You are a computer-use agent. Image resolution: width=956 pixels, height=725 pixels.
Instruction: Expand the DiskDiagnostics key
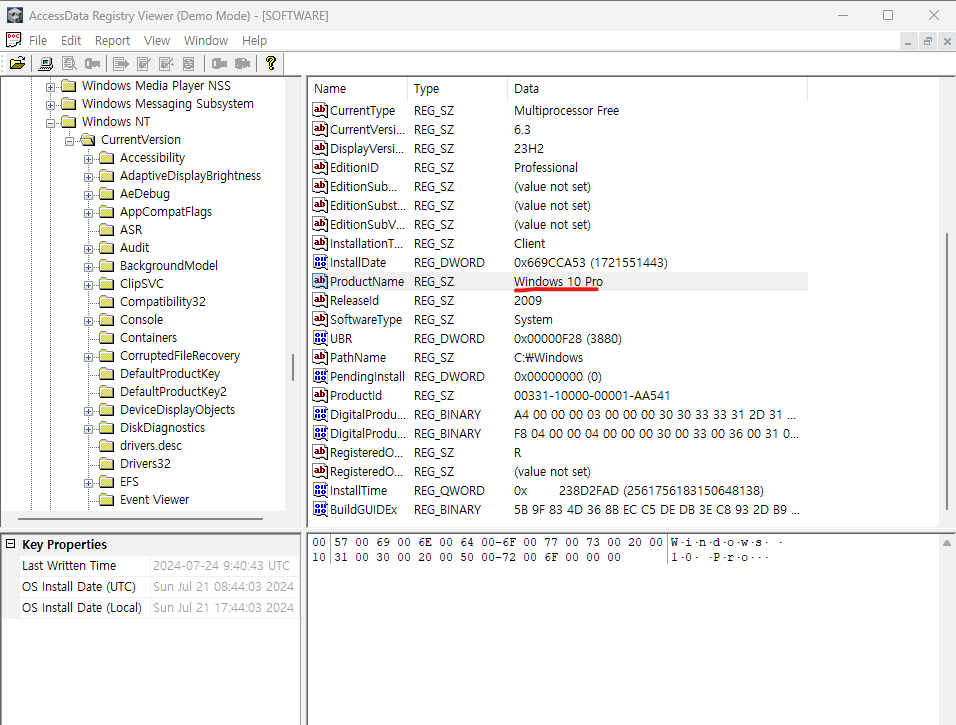pyautogui.click(x=88, y=429)
